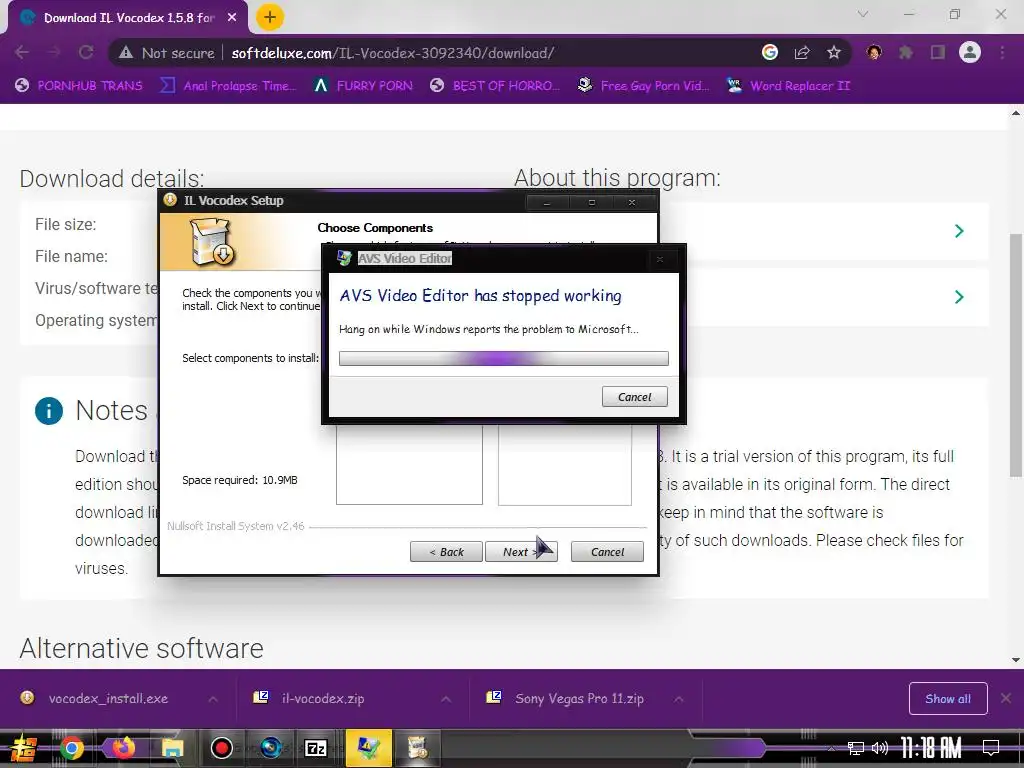This screenshot has height=768, width=1024.
Task: Close the AVS Video Editor dialog
Action: coord(660,259)
